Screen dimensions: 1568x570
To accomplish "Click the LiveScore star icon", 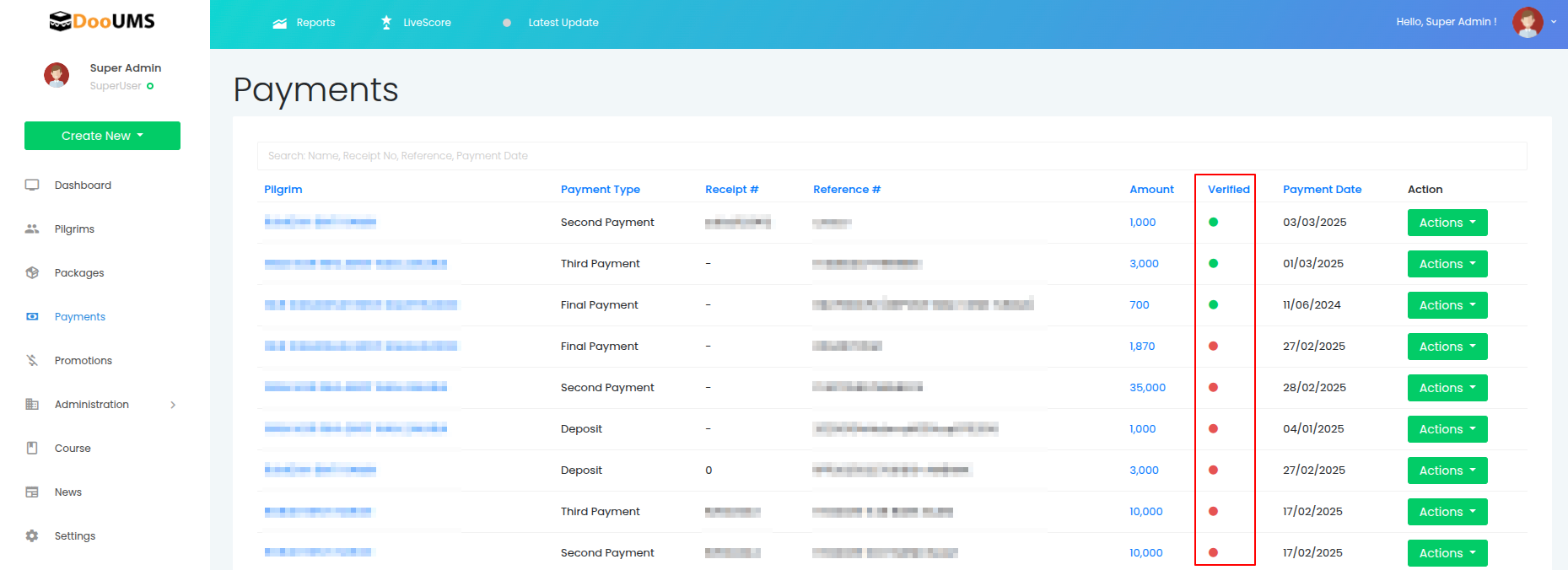I will tap(386, 22).
